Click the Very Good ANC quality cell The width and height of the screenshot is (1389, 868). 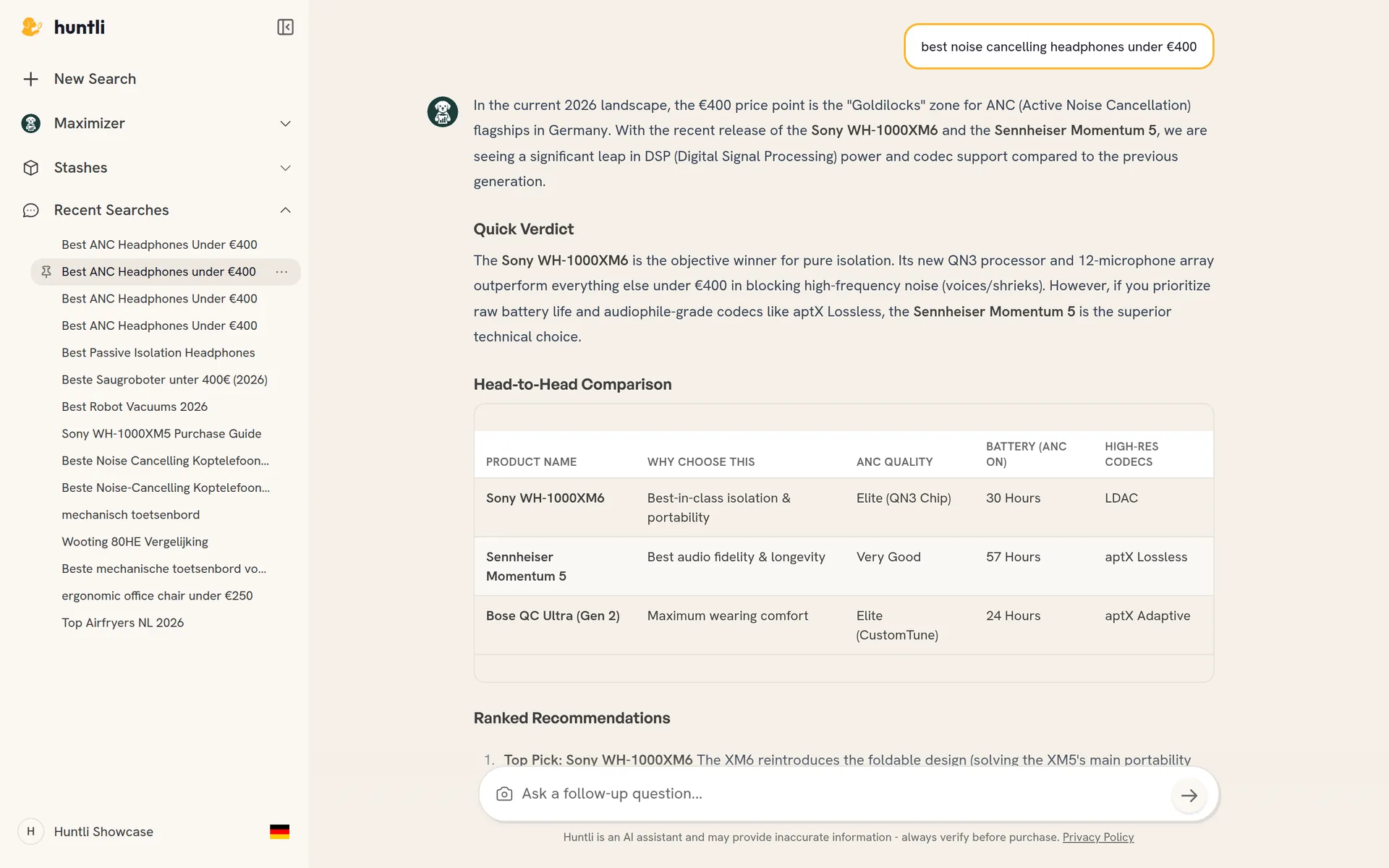pyautogui.click(x=888, y=557)
